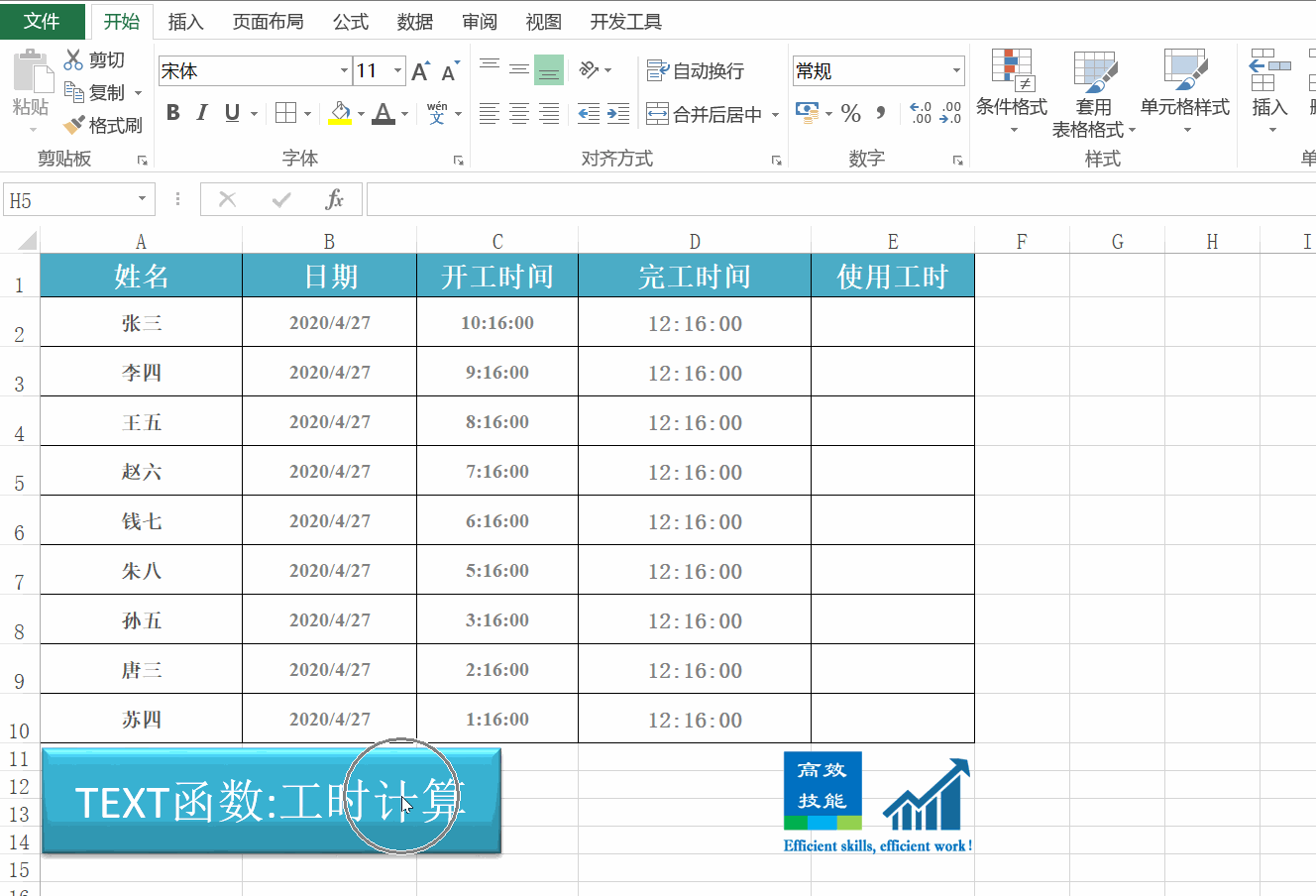Click the text orientation icon
The height and width of the screenshot is (896, 1316).
[x=590, y=69]
